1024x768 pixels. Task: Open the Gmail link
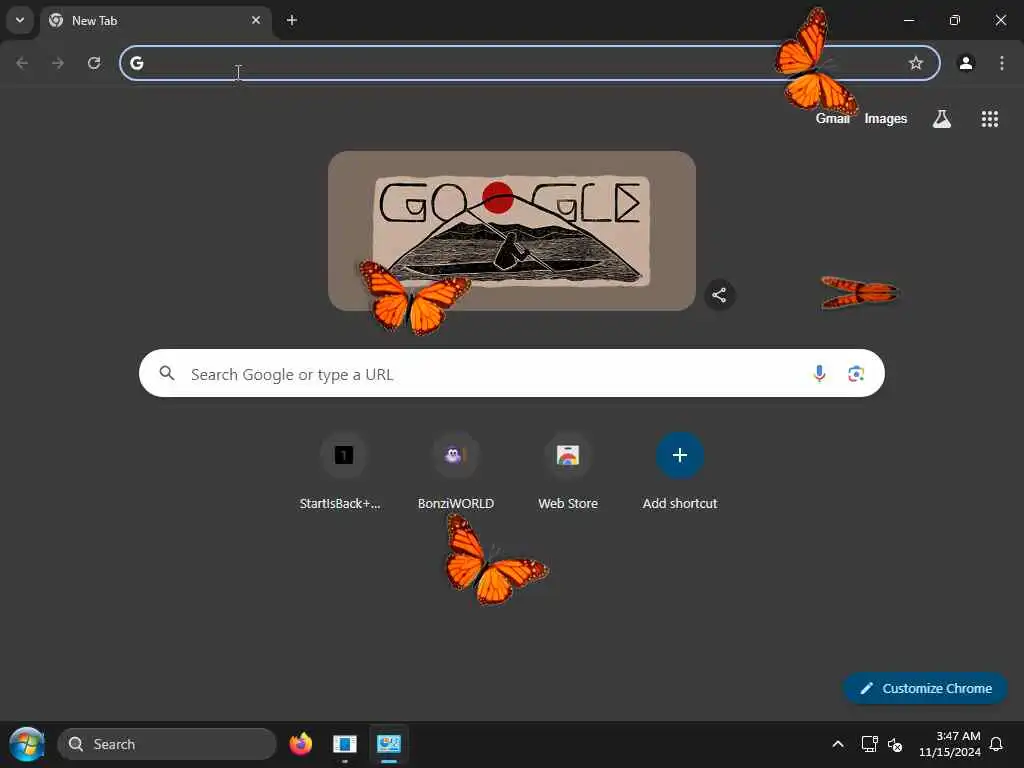pyautogui.click(x=833, y=118)
